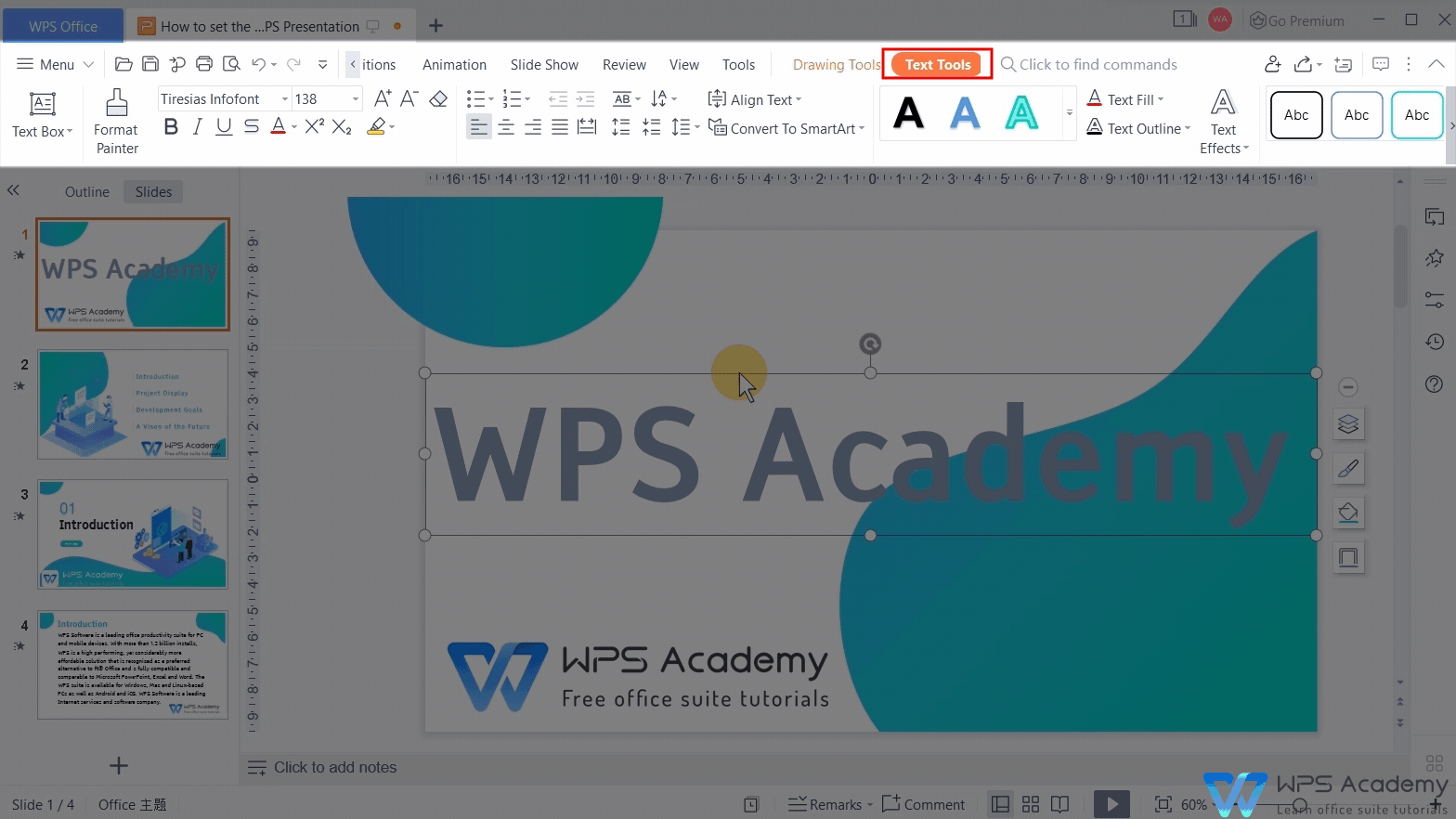Decrease indent level

pos(558,98)
